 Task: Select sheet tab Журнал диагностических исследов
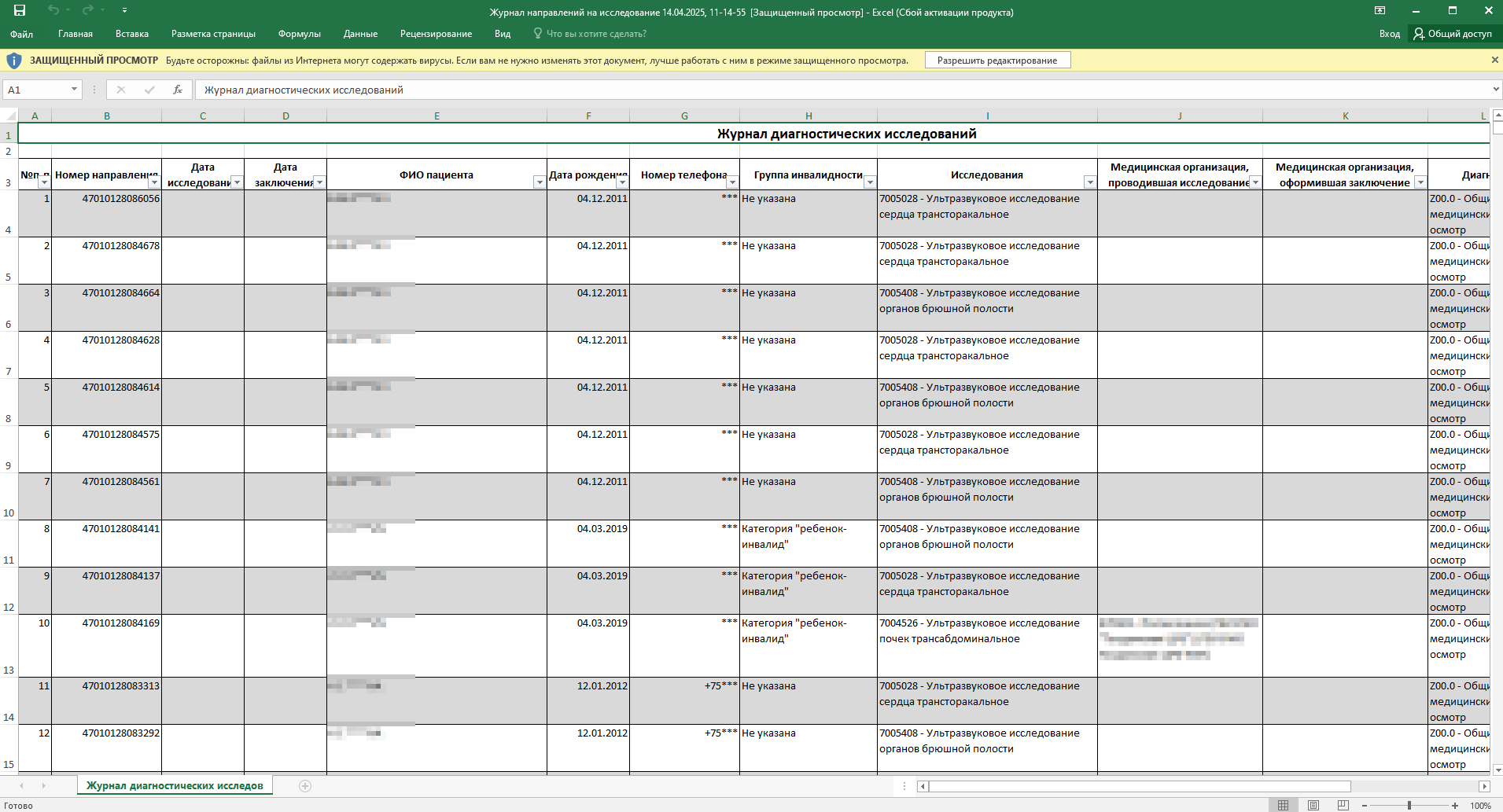175,785
